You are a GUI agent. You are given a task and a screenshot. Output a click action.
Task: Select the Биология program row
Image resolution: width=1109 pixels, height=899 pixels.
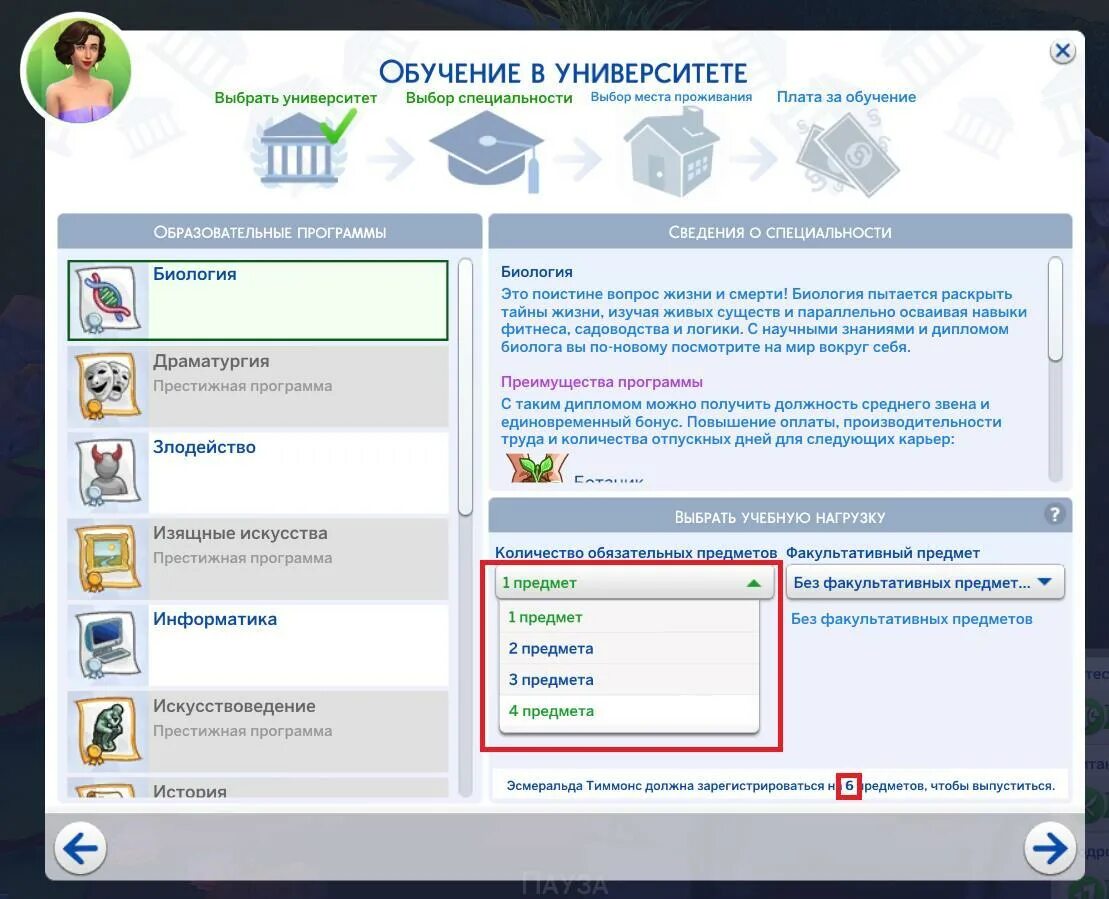click(x=258, y=300)
